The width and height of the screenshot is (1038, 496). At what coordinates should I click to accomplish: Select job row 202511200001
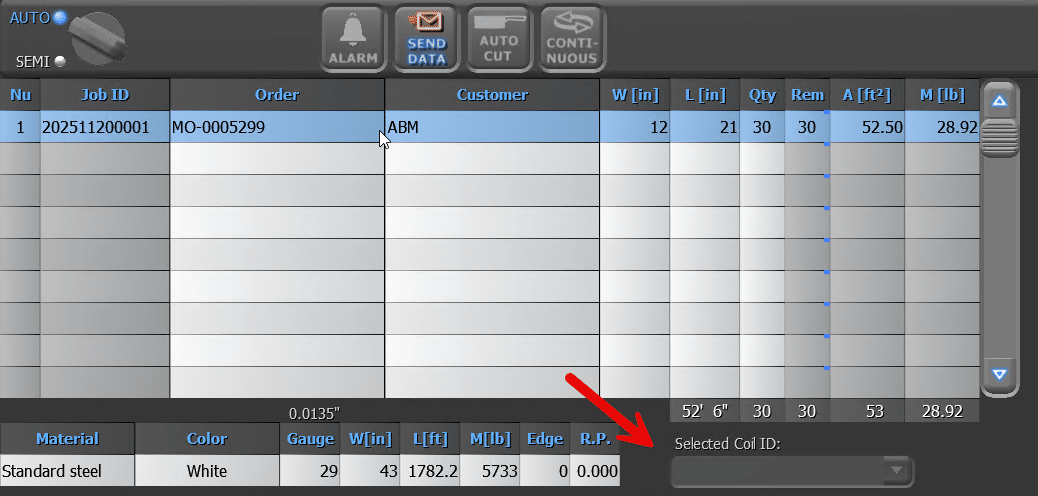[105, 127]
